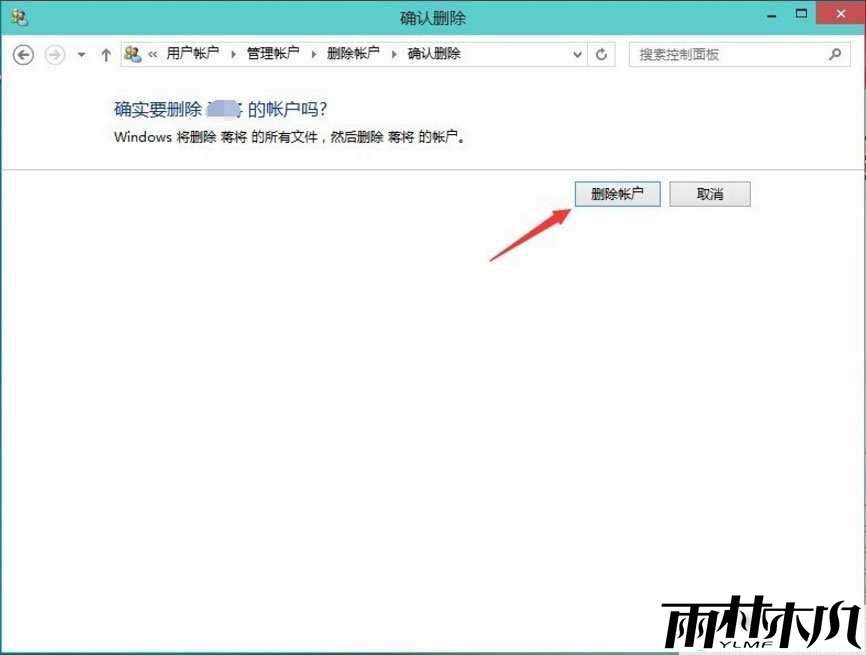Click inside the 搜索控制面板 search field
866x655 pixels.
pos(720,54)
